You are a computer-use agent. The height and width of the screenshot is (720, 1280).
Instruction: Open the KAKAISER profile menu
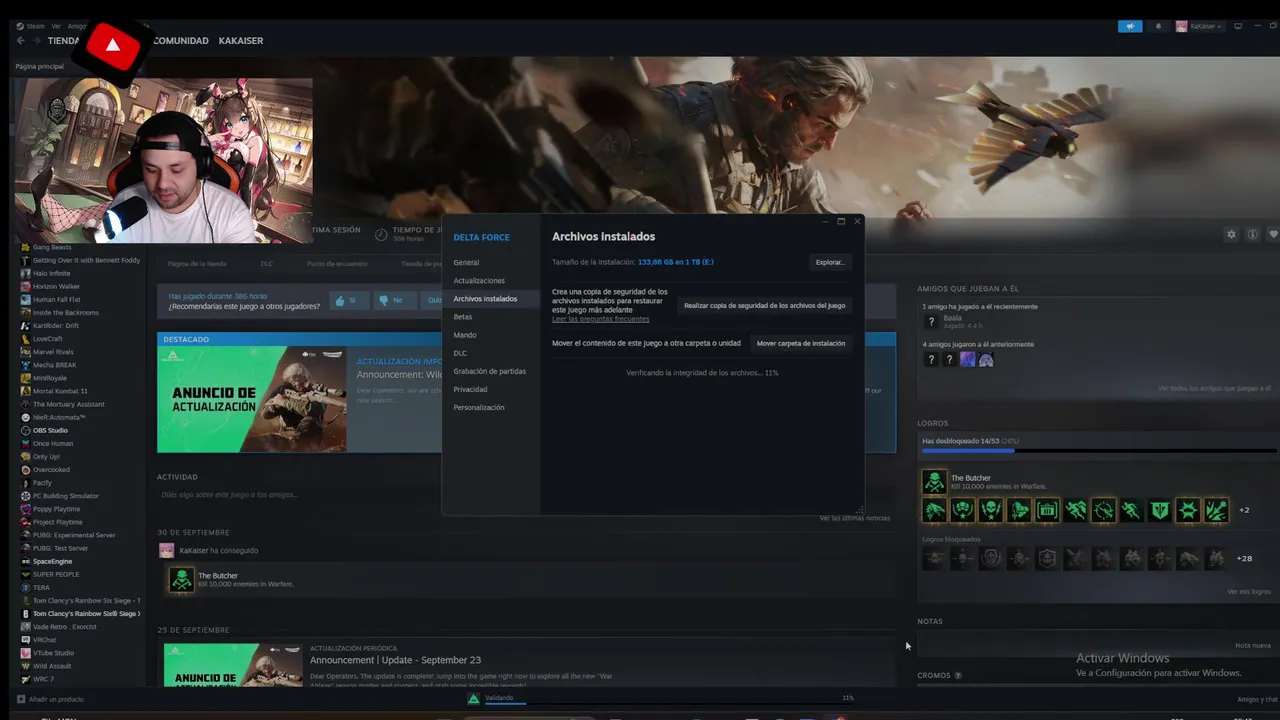tap(241, 41)
